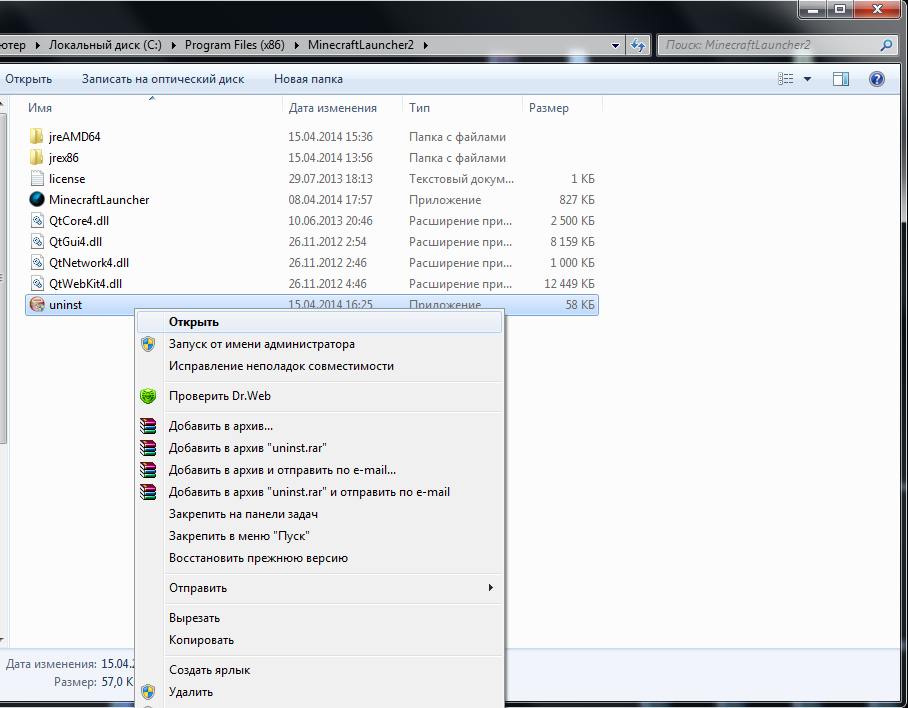Viewport: 908px width, 708px height.
Task: Sort files by Дата изменения column
Action: pos(333,108)
